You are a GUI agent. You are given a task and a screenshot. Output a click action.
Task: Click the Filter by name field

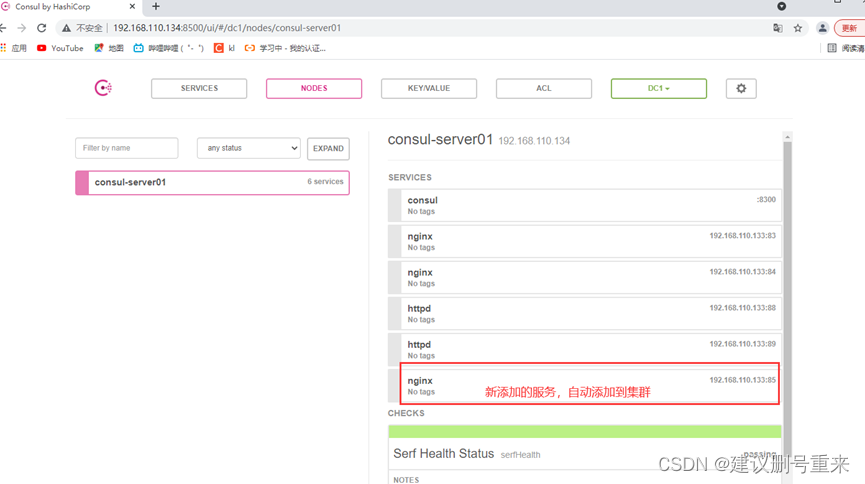tap(127, 148)
